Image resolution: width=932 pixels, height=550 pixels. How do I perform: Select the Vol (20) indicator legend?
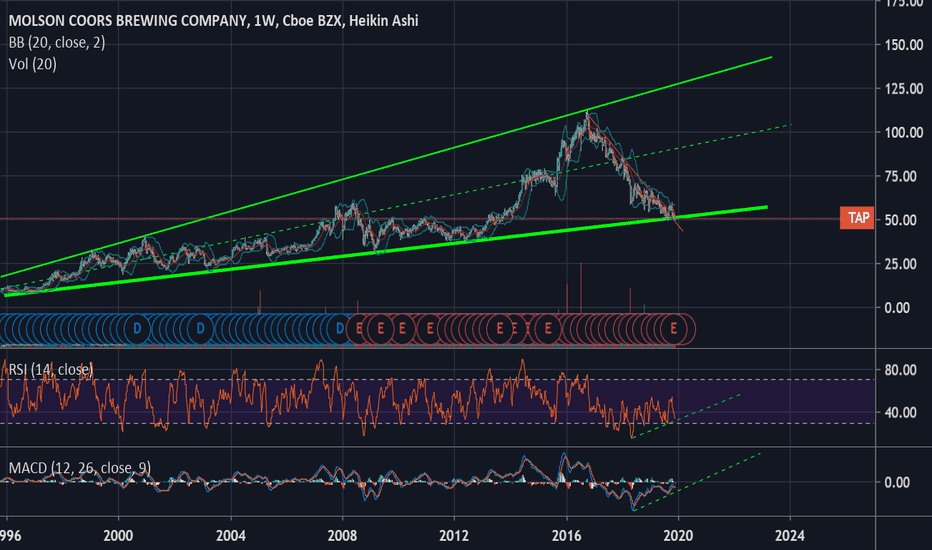click(x=33, y=64)
